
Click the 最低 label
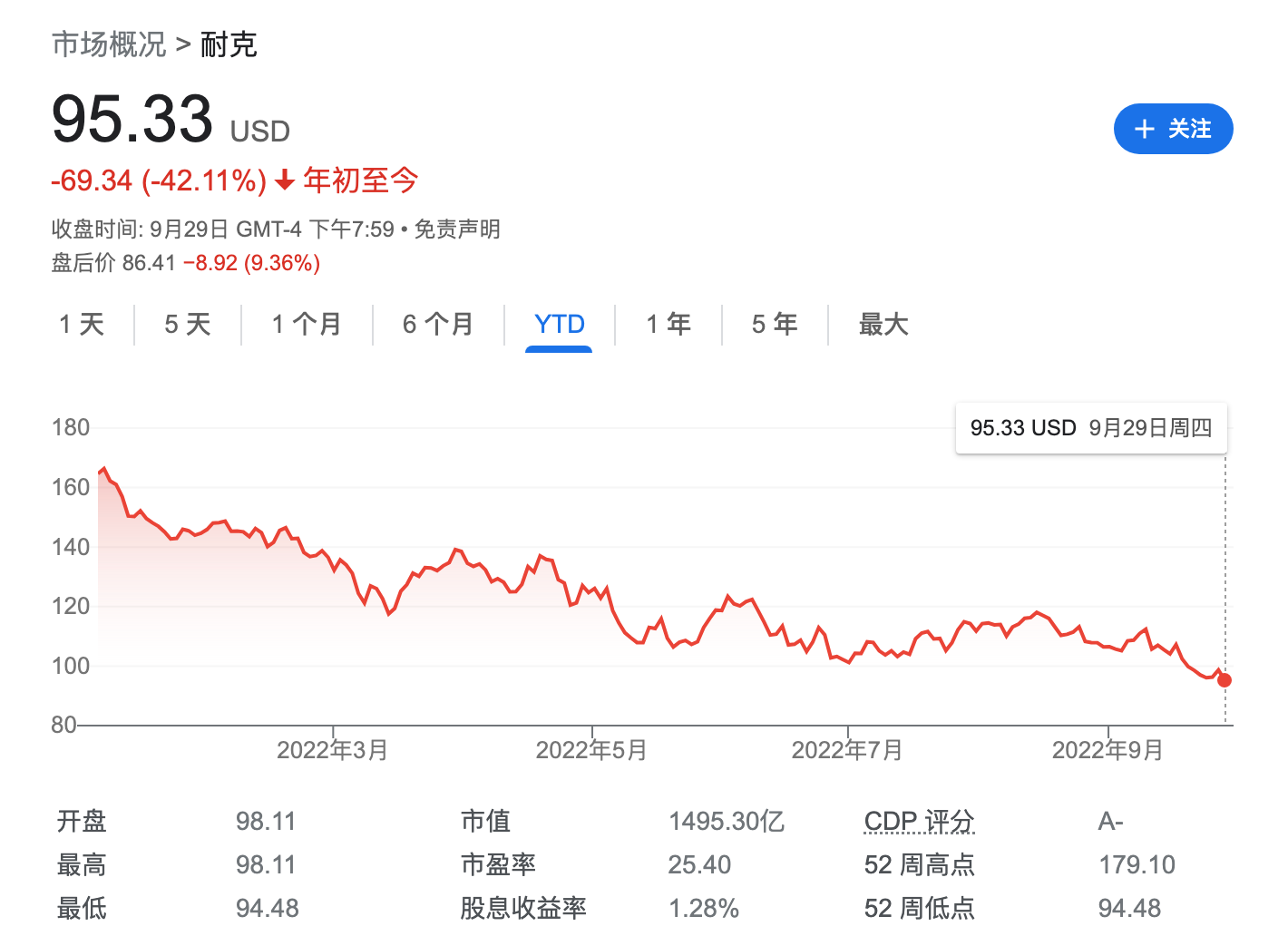pos(82,908)
